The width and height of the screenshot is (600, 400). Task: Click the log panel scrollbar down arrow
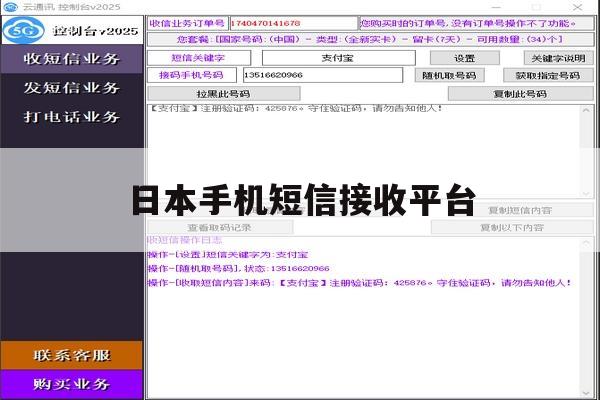tap(586, 393)
